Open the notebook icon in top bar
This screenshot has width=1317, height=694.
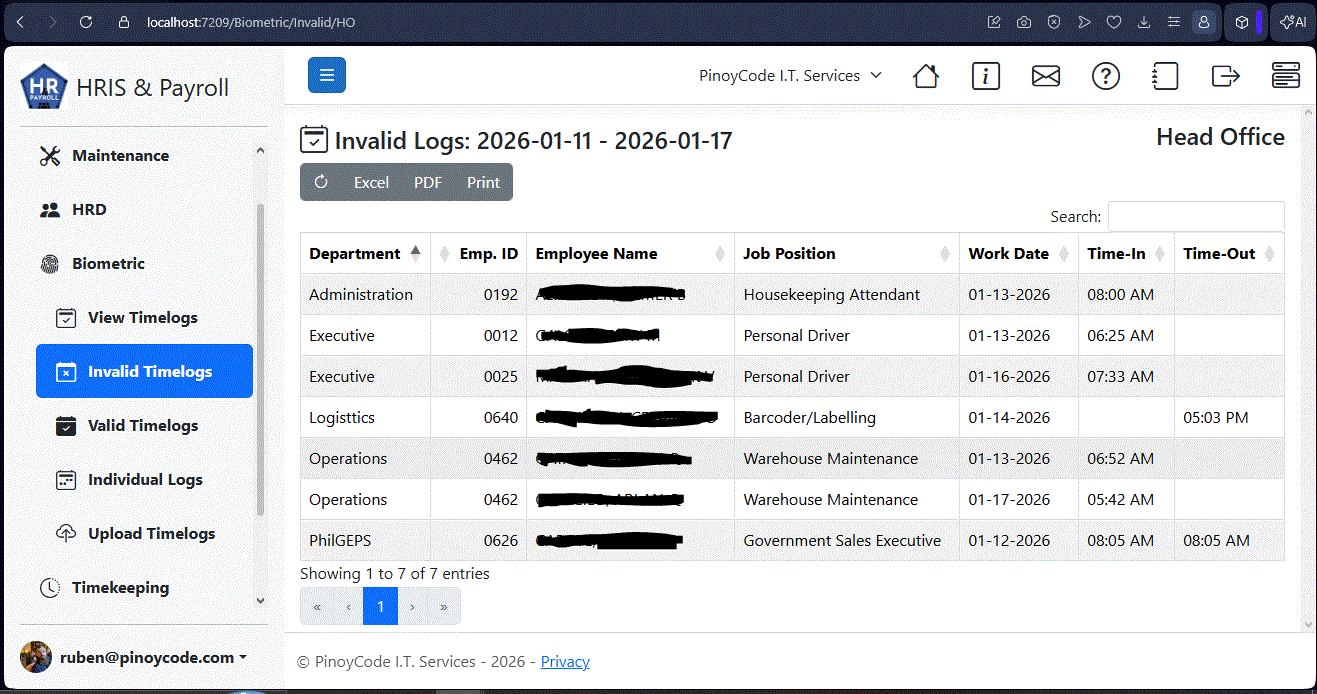click(x=1165, y=76)
